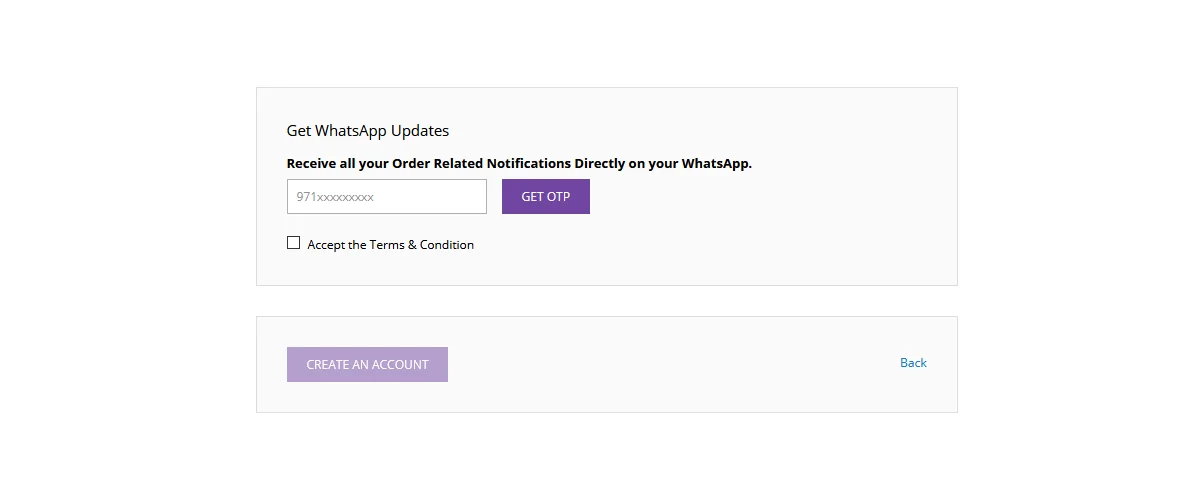Click the CREATE AN ACCOUNT button
The width and height of the screenshot is (1200, 500).
pyautogui.click(x=367, y=365)
